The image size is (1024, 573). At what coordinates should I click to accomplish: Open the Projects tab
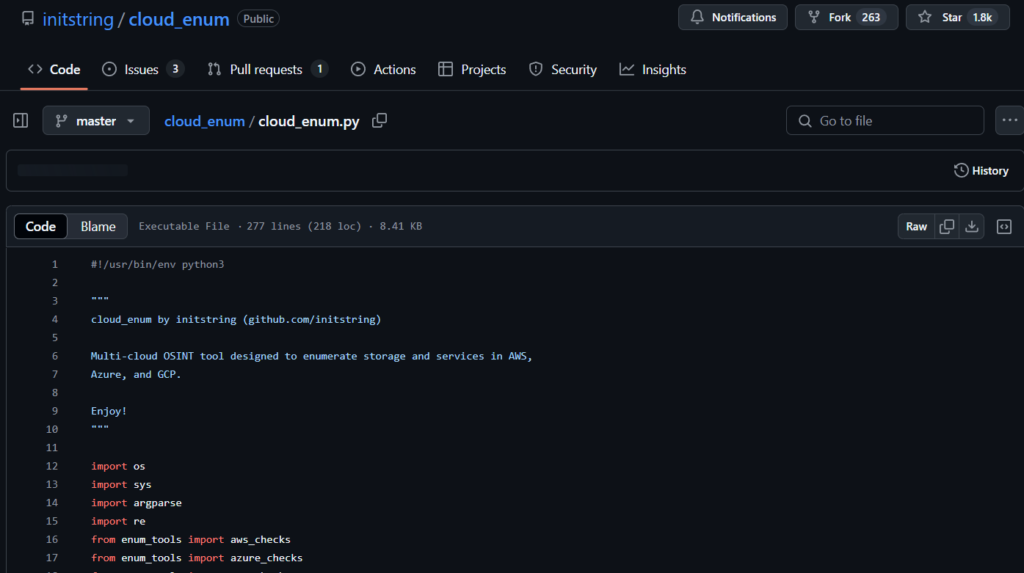coord(472,69)
